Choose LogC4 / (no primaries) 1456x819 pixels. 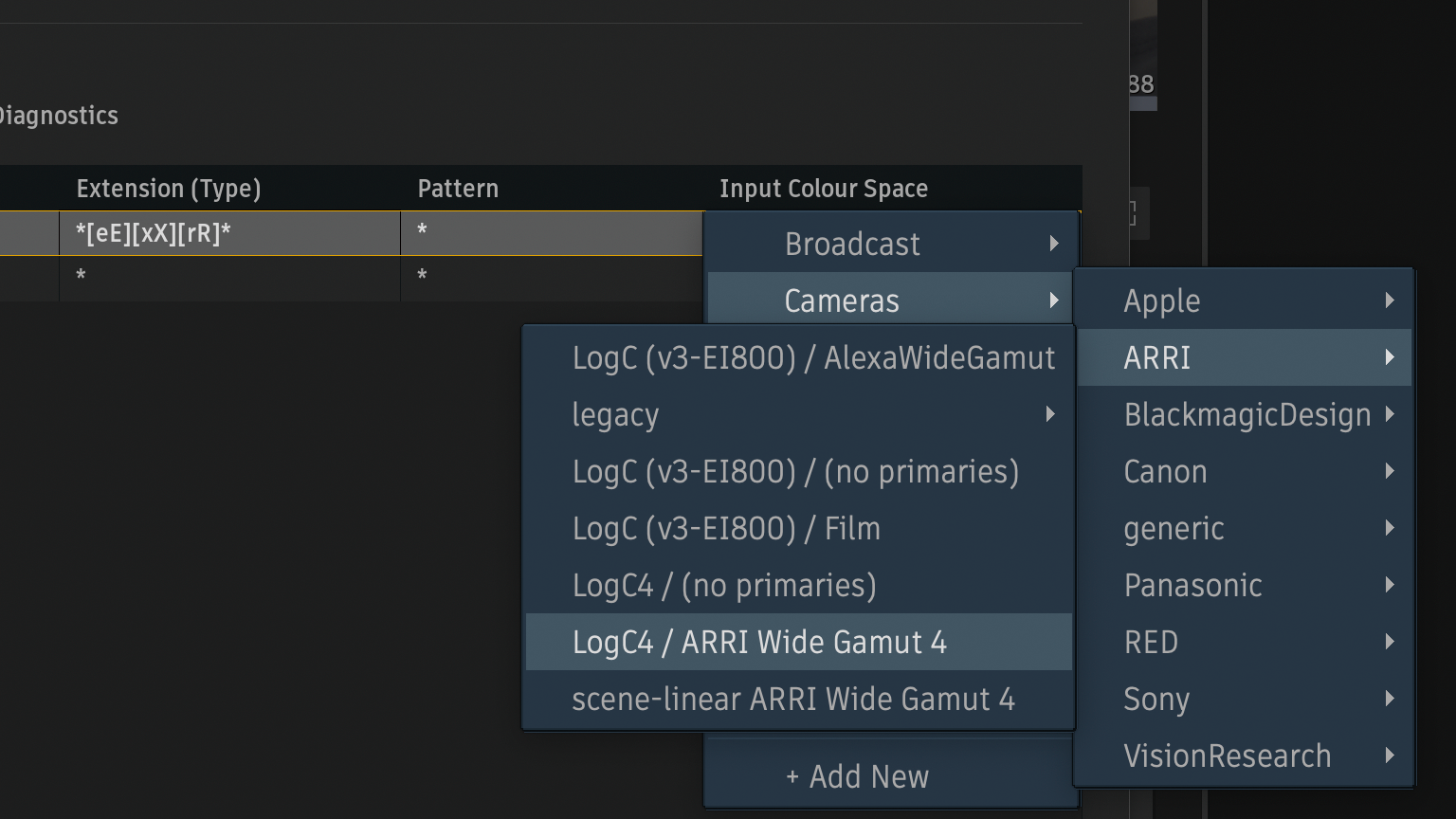pos(724,585)
